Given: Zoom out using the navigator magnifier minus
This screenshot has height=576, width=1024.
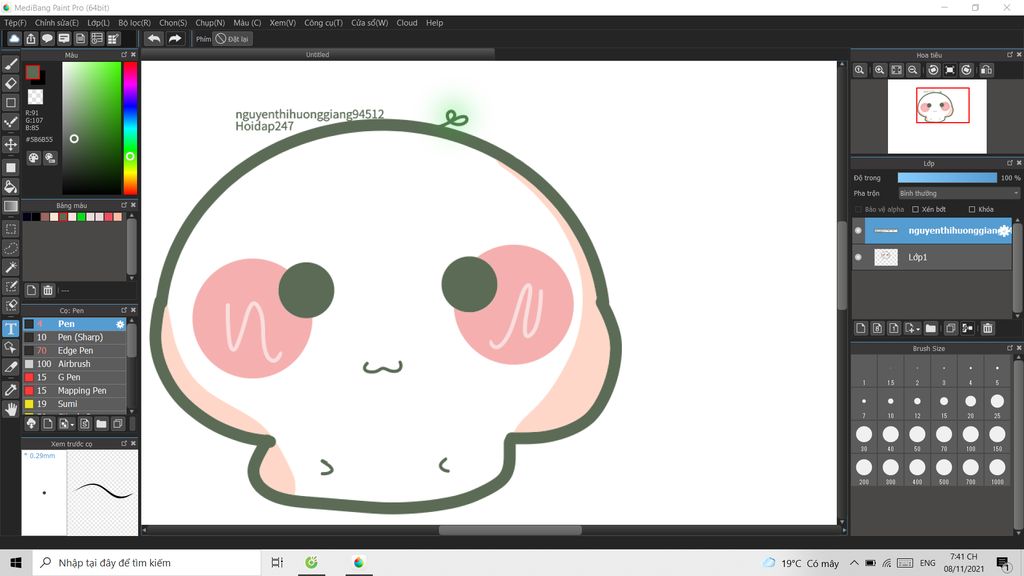Looking at the screenshot, I should coord(913,70).
